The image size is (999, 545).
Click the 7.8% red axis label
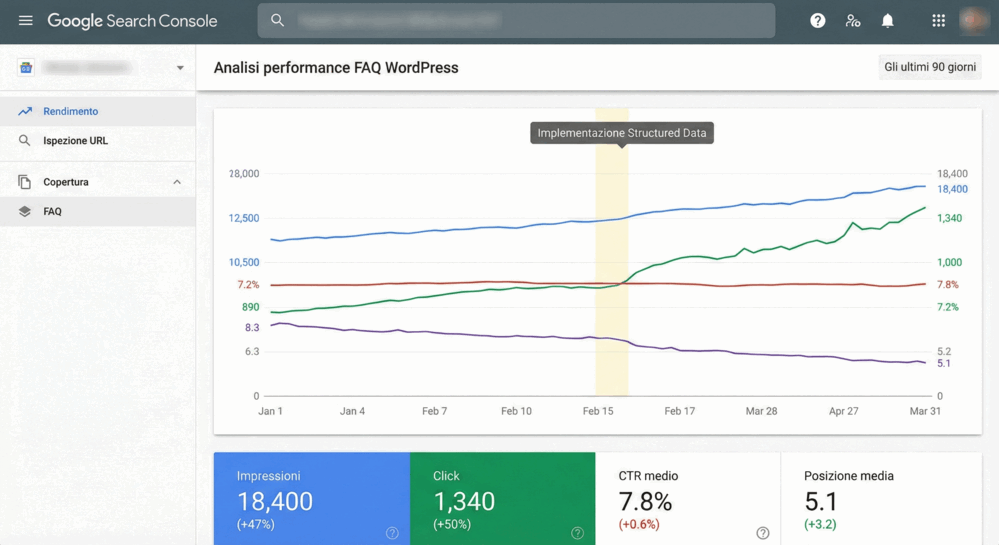coord(947,285)
